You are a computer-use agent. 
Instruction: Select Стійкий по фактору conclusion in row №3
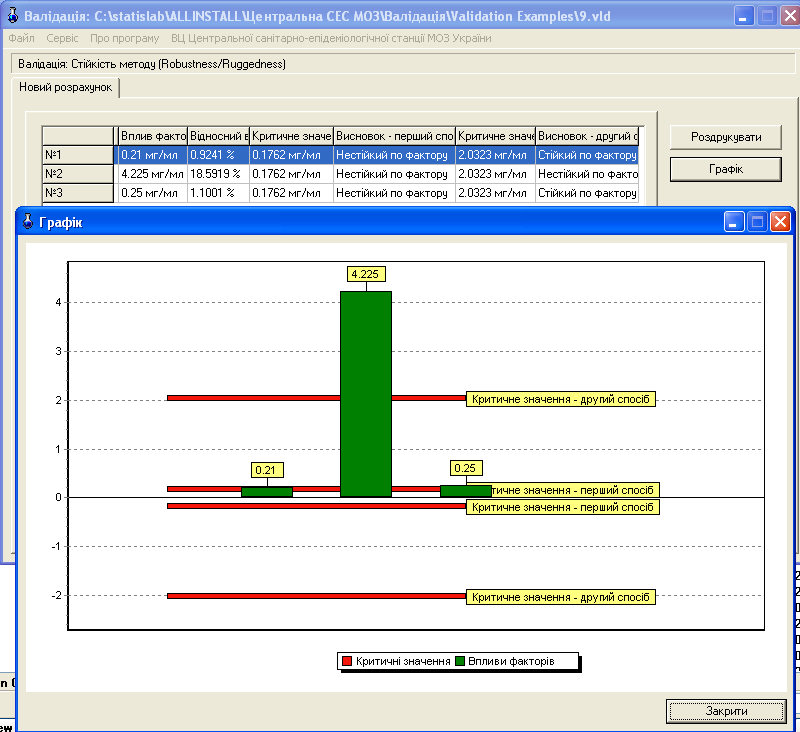(587, 193)
